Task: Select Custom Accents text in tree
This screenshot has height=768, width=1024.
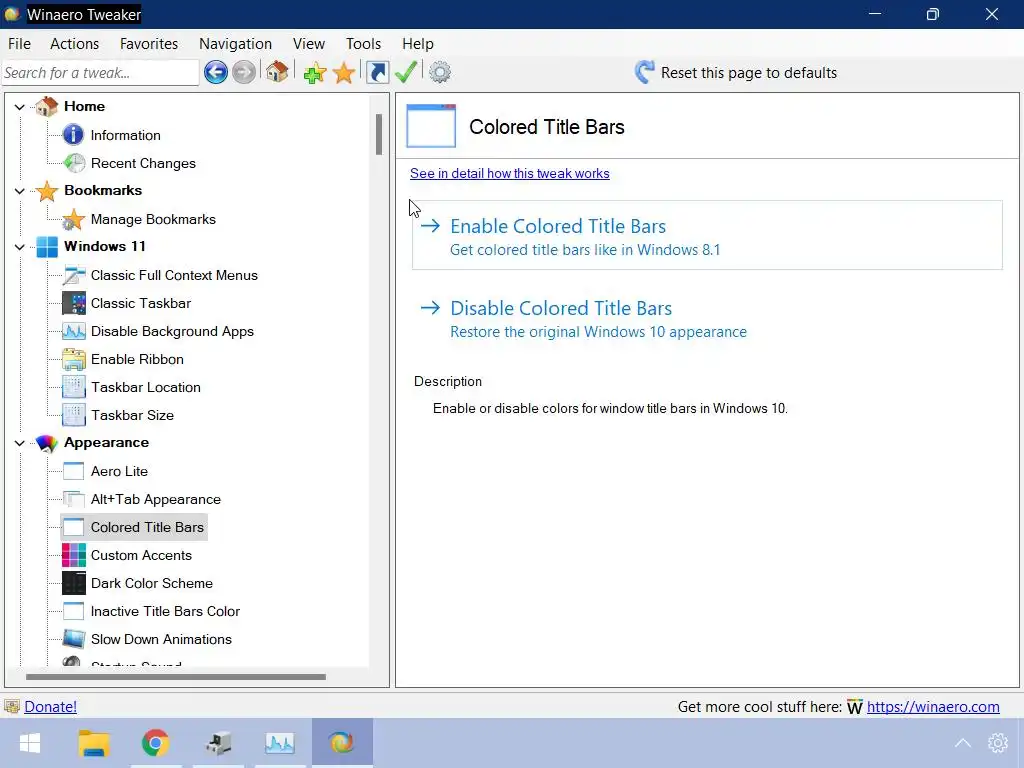Action: tap(141, 556)
